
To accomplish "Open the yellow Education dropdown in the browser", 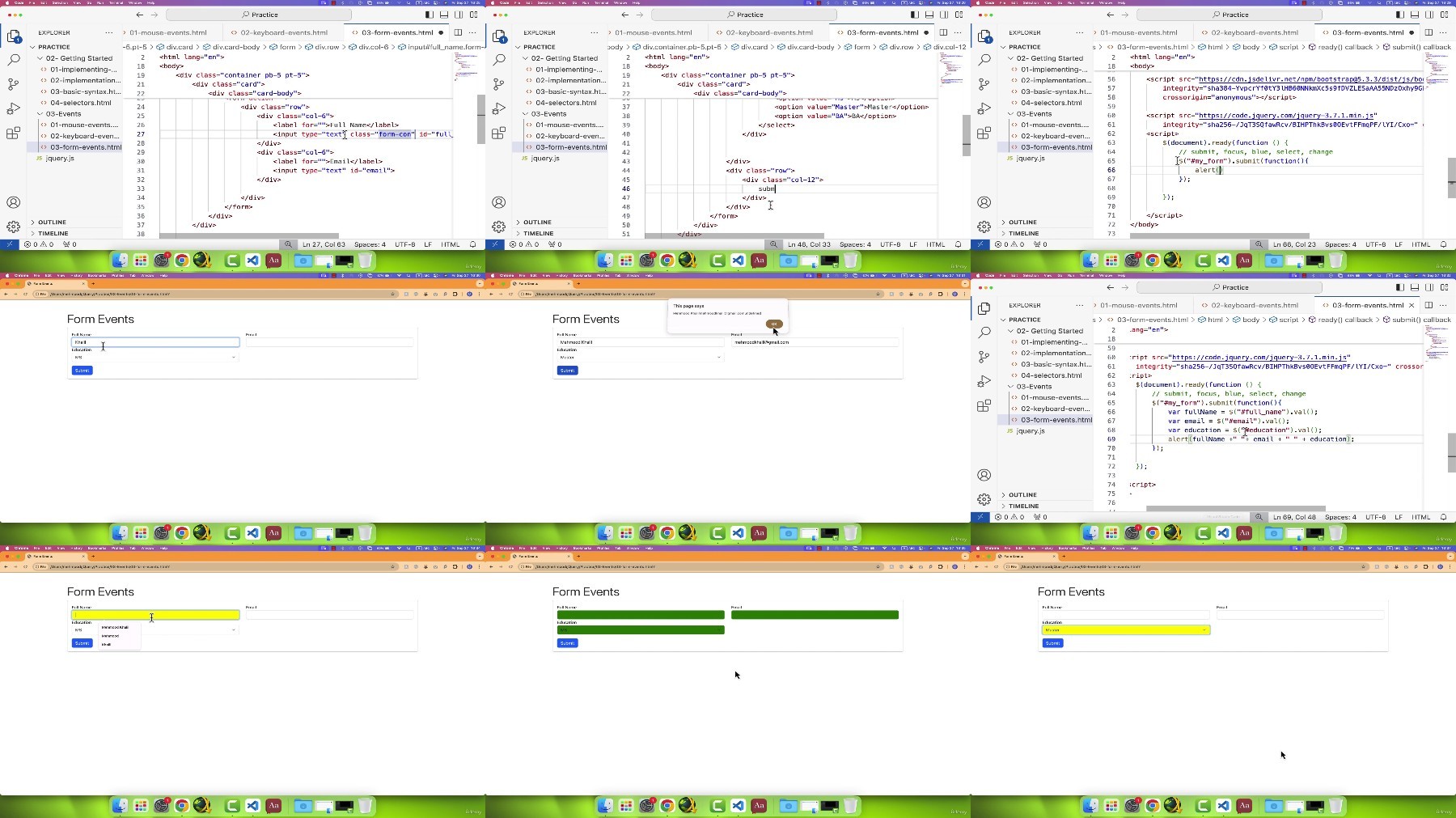I will tap(1126, 629).
